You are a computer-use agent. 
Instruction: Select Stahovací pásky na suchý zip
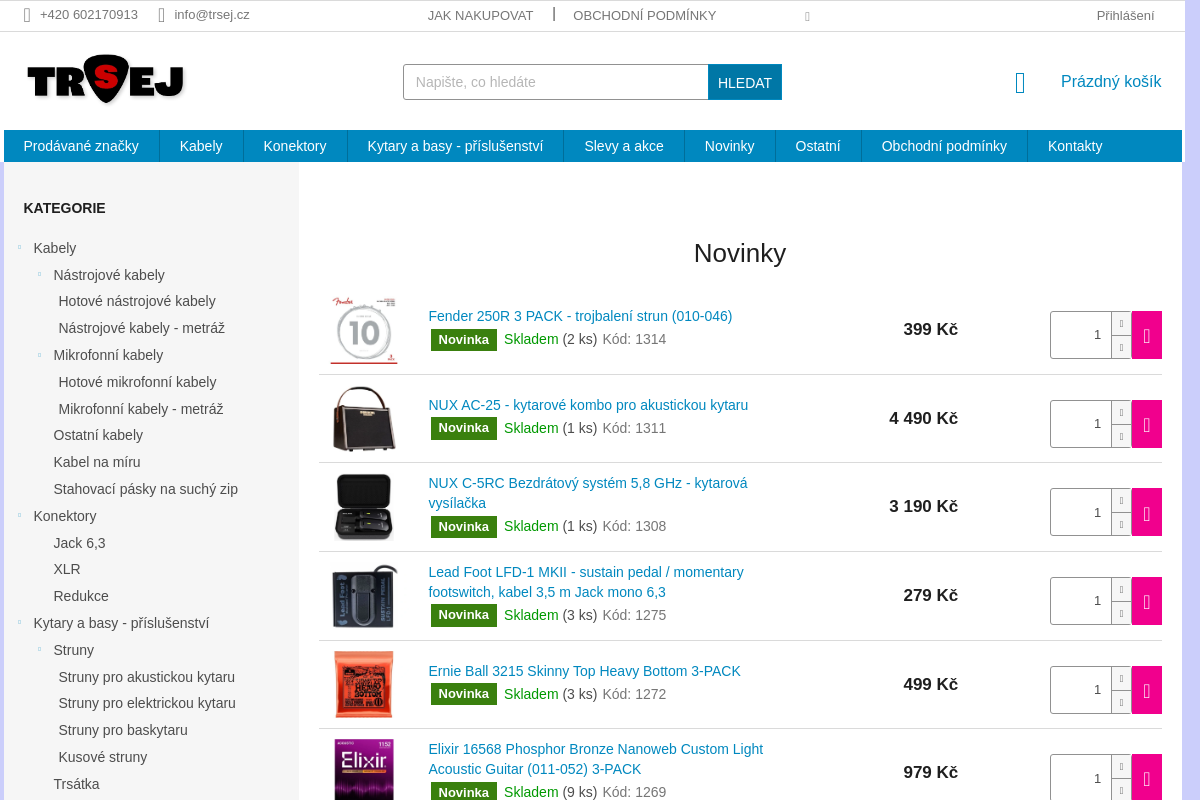145,489
